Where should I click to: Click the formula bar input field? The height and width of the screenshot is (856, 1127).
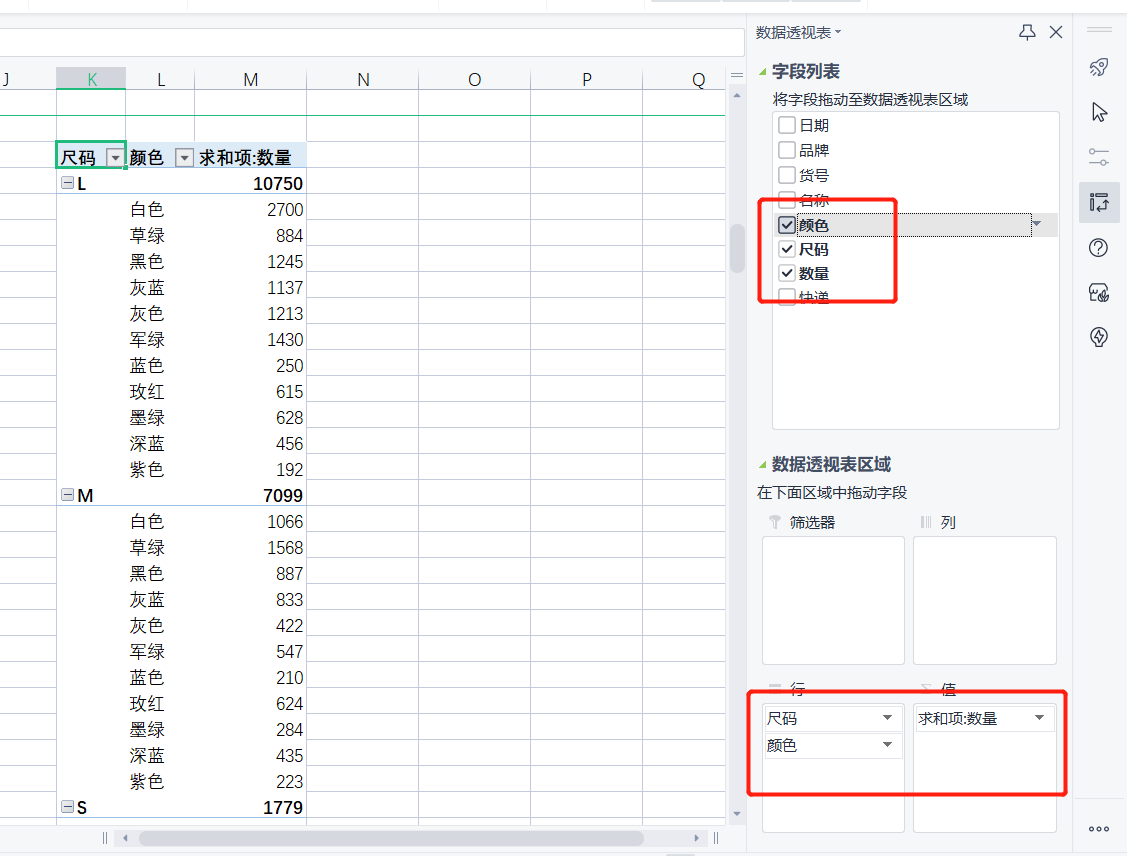point(372,42)
